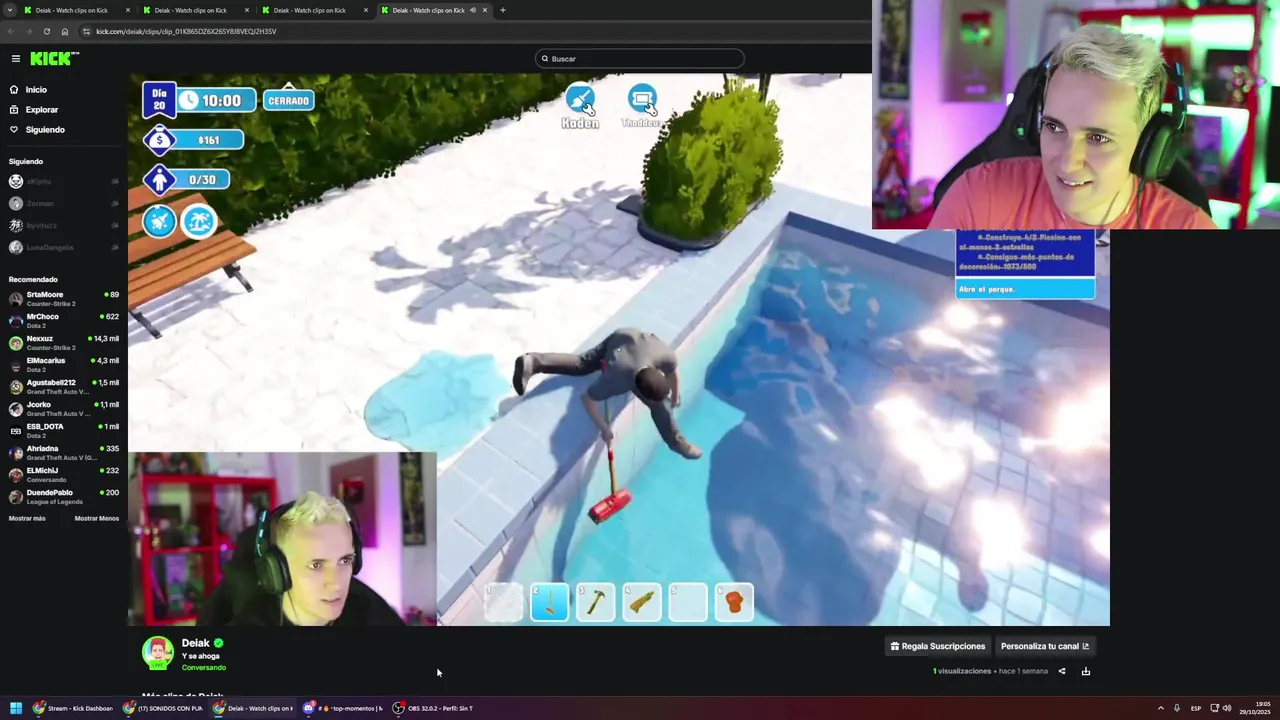Image resolution: width=1280 pixels, height=720 pixels.
Task: Open recommended channel MrChoco
Action: (64, 320)
